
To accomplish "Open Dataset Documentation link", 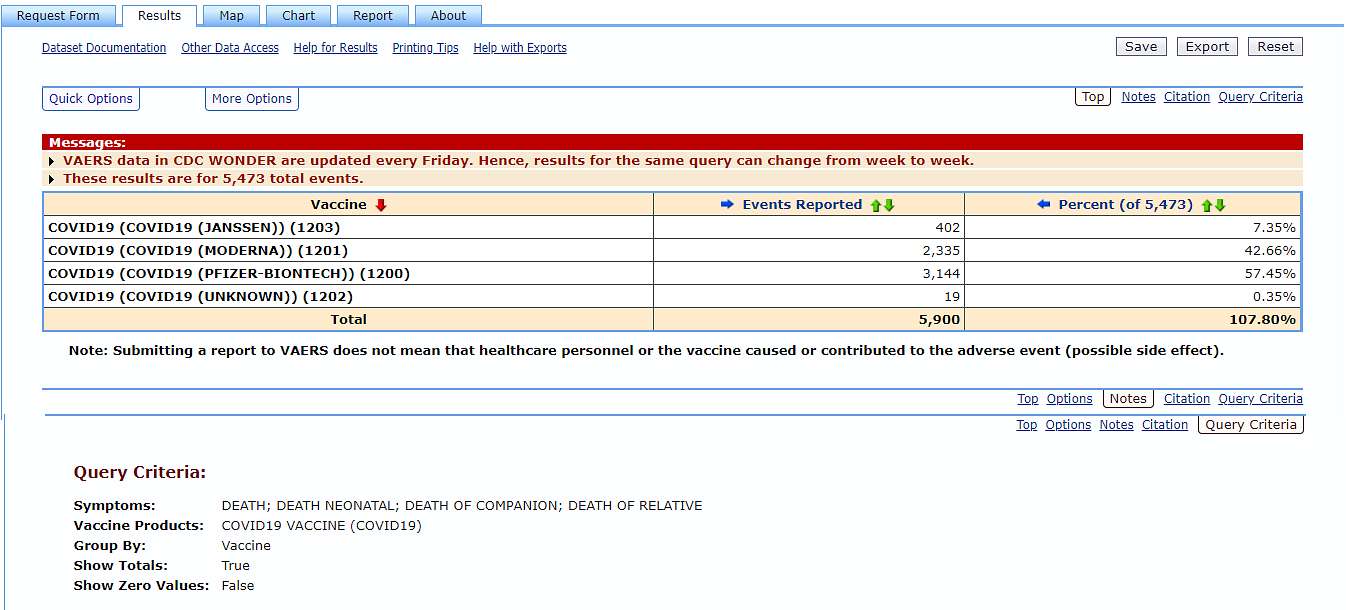I will 104,48.
